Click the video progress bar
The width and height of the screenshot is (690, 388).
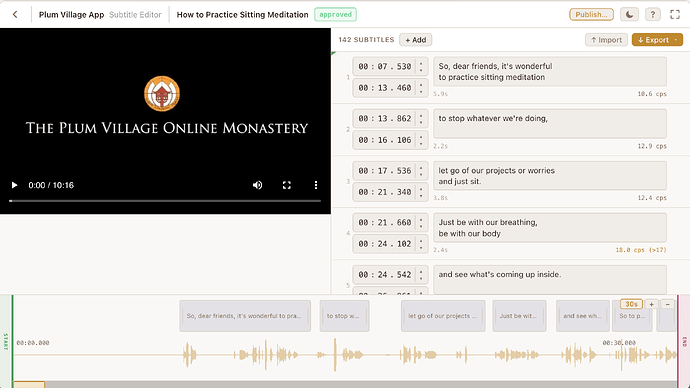point(165,201)
